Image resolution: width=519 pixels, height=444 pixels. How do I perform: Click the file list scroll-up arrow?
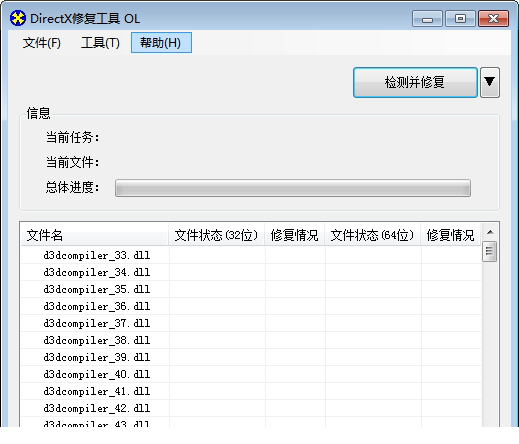coord(490,232)
